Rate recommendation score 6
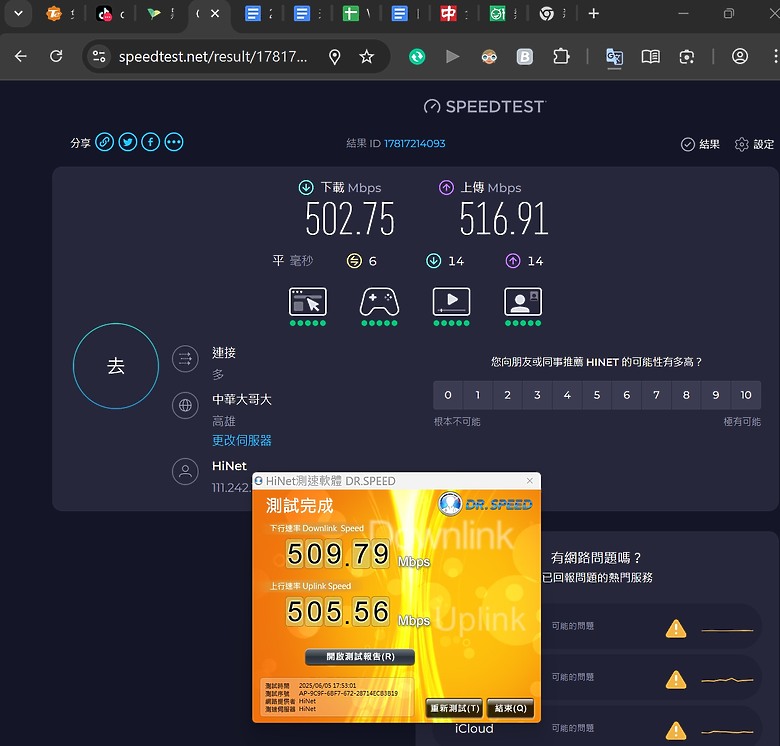 [x=627, y=395]
